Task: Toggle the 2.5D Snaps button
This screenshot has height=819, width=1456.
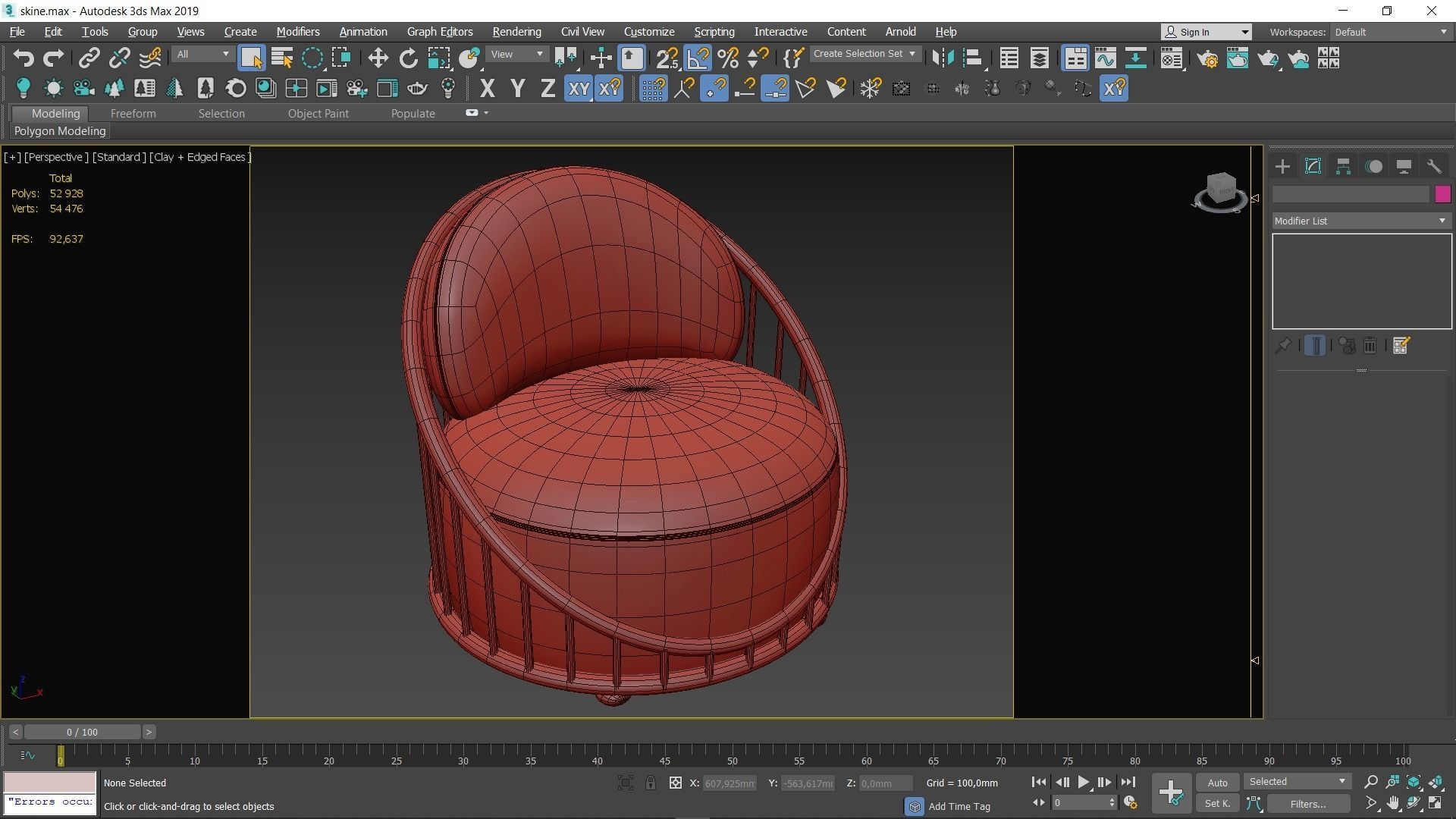Action: [x=667, y=58]
